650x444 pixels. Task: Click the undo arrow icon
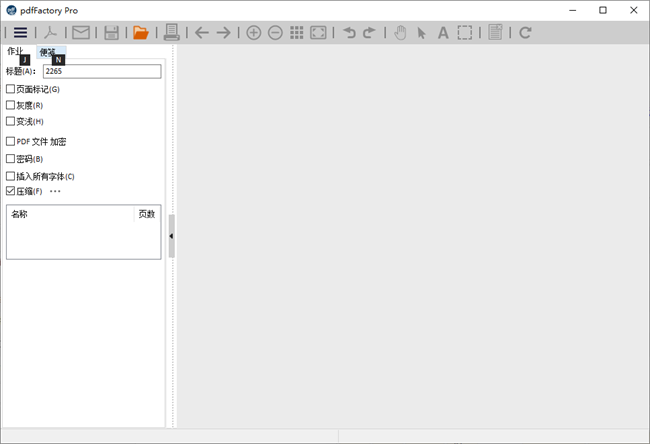click(x=349, y=33)
